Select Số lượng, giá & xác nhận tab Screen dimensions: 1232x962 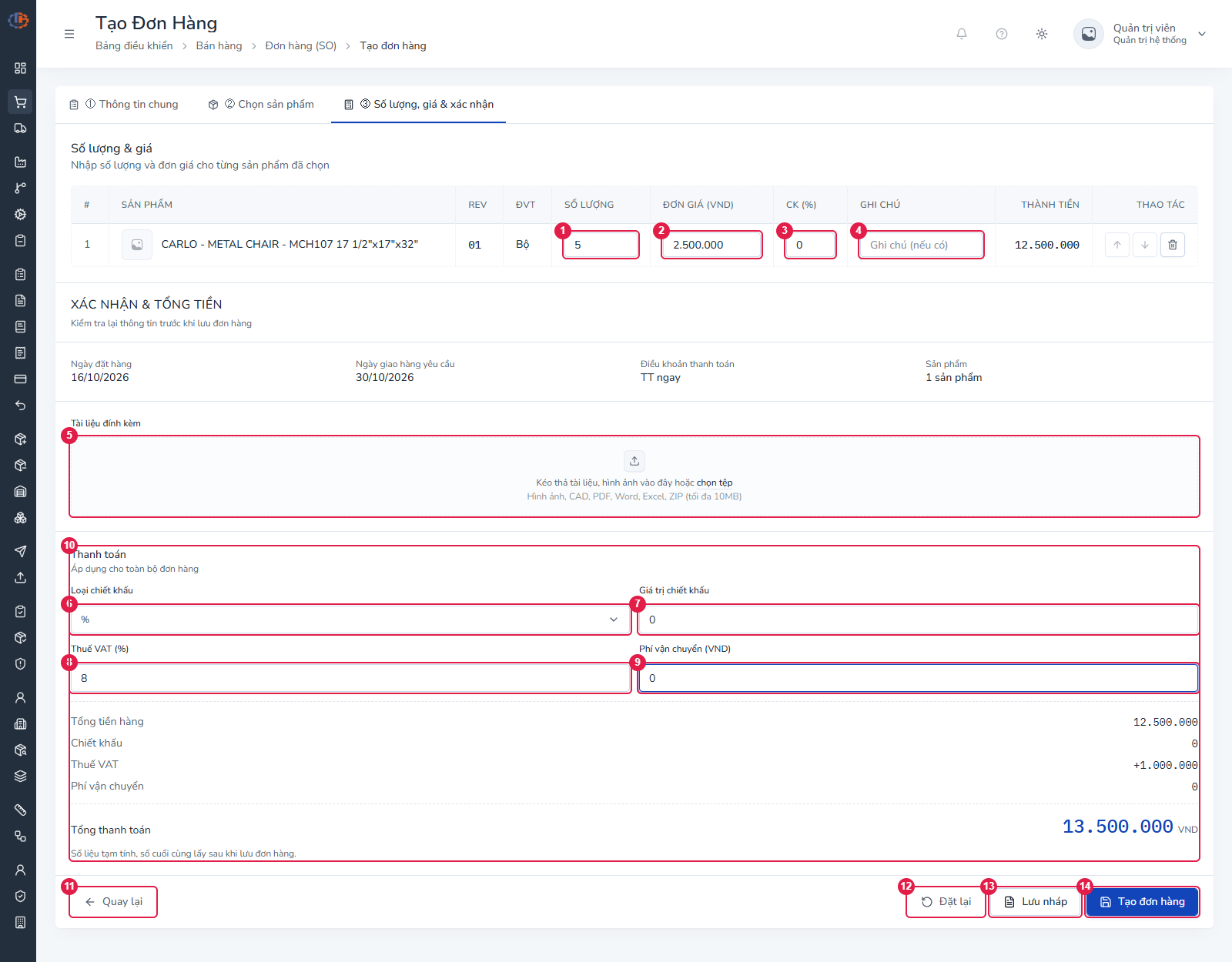(x=419, y=105)
